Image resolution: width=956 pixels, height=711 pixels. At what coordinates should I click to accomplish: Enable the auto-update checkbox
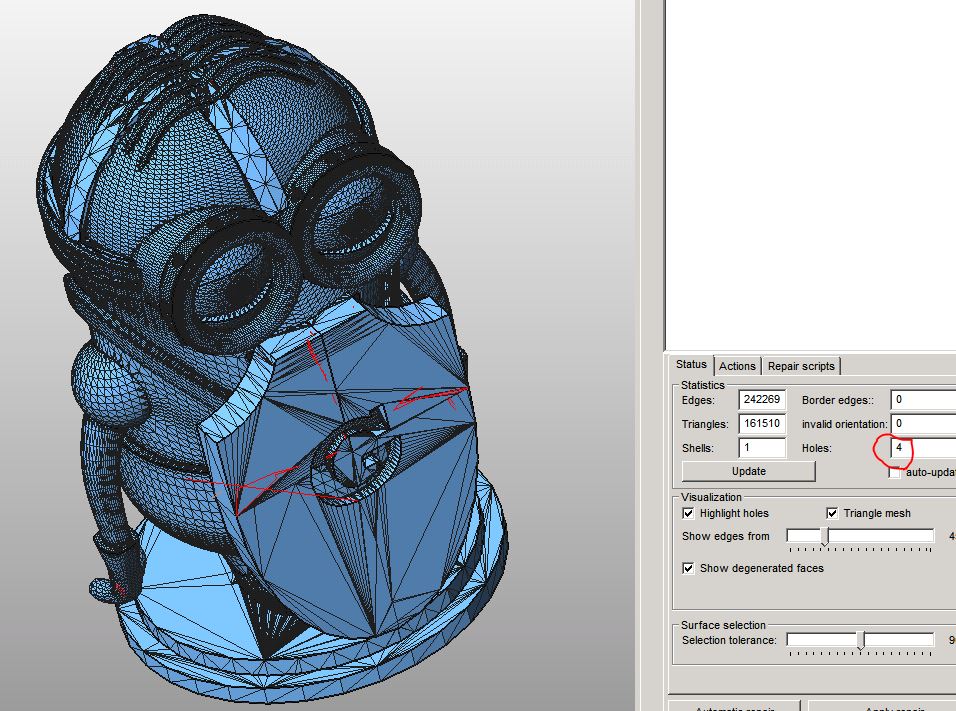pyautogui.click(x=893, y=472)
